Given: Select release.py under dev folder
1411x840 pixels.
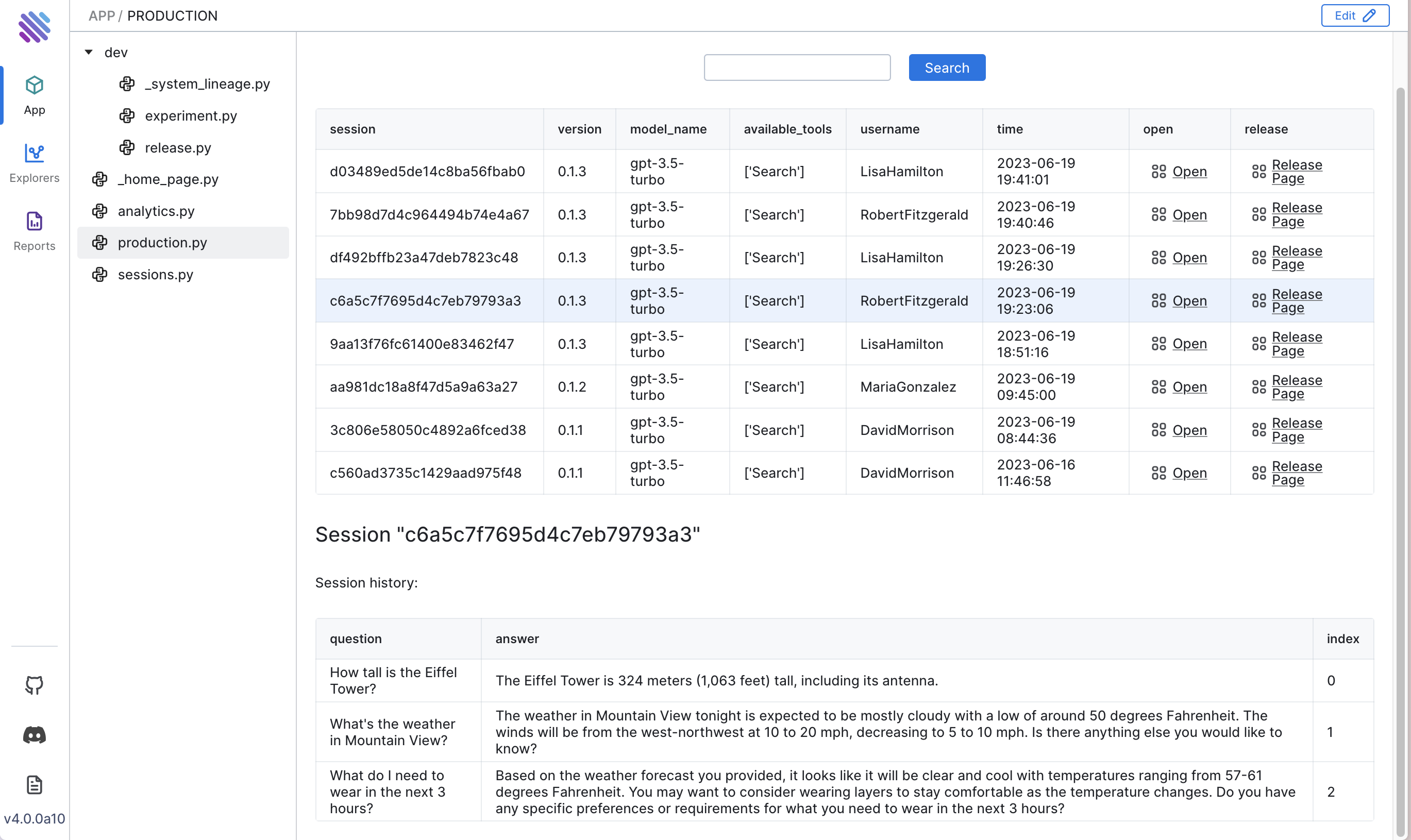Looking at the screenshot, I should click(178, 148).
